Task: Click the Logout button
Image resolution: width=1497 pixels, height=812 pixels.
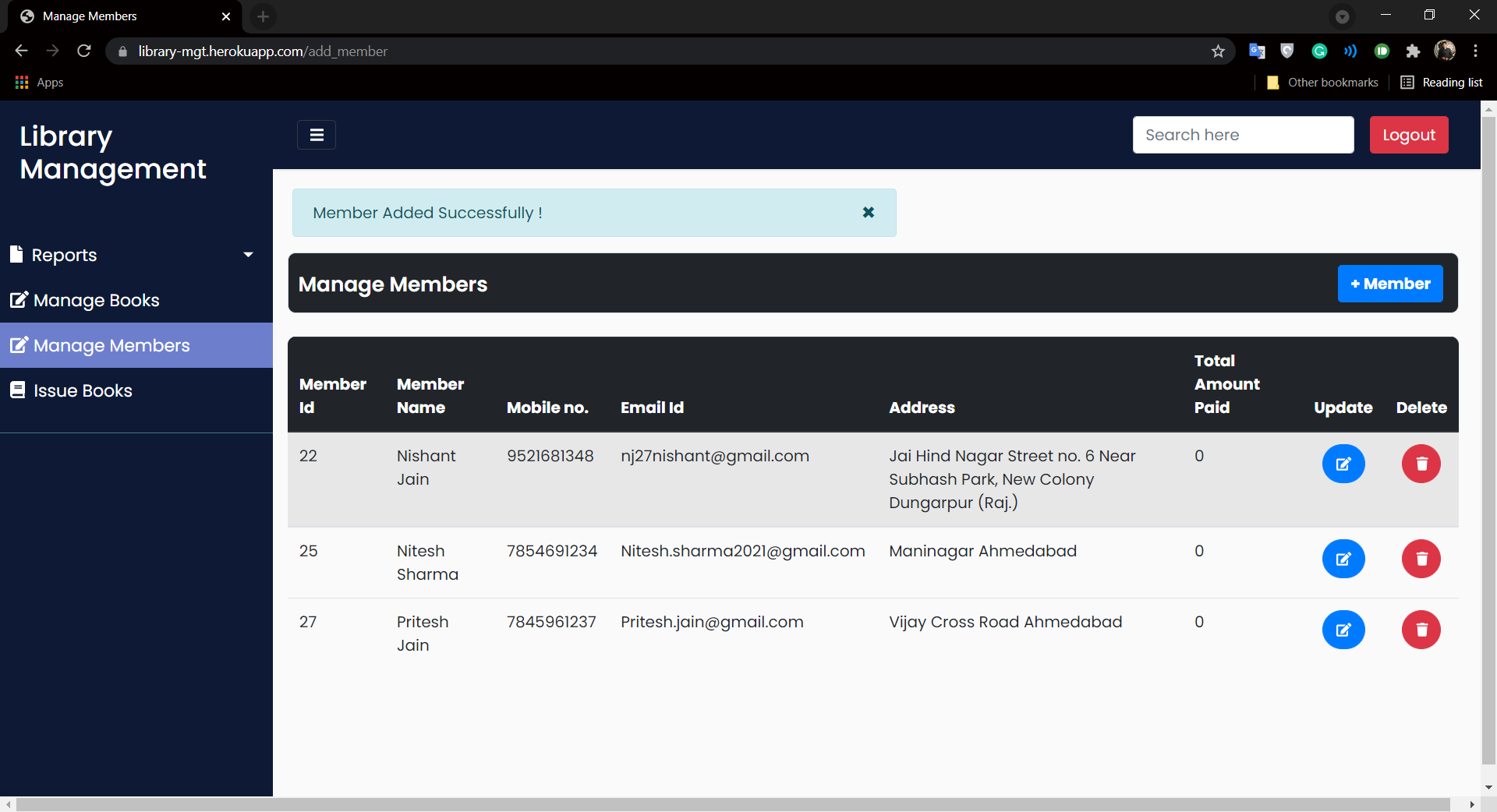Action: pyautogui.click(x=1409, y=134)
